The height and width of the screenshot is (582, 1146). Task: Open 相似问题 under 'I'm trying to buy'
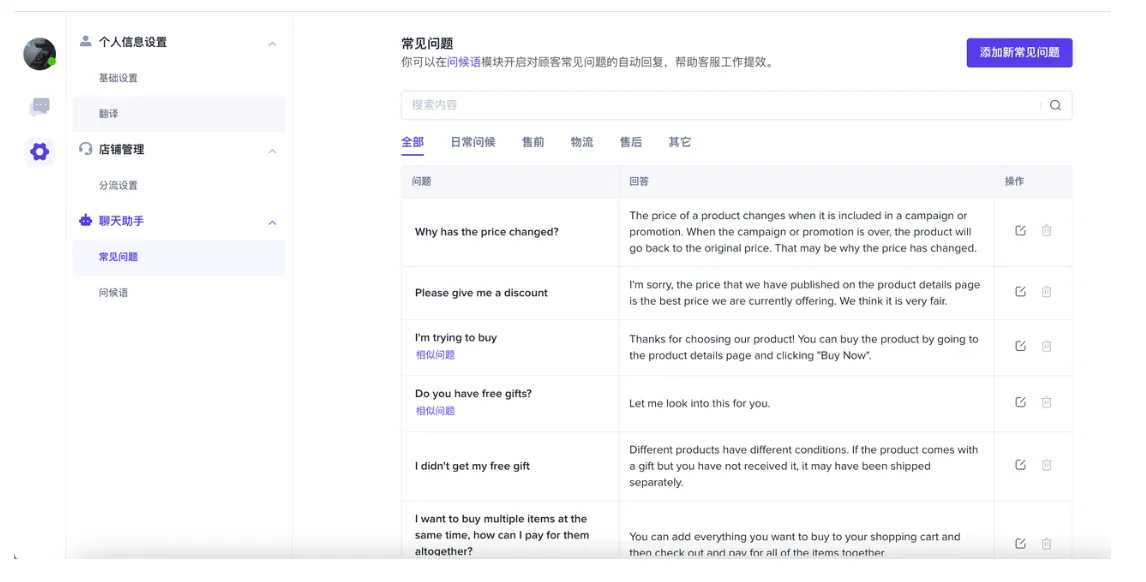pyautogui.click(x=435, y=355)
